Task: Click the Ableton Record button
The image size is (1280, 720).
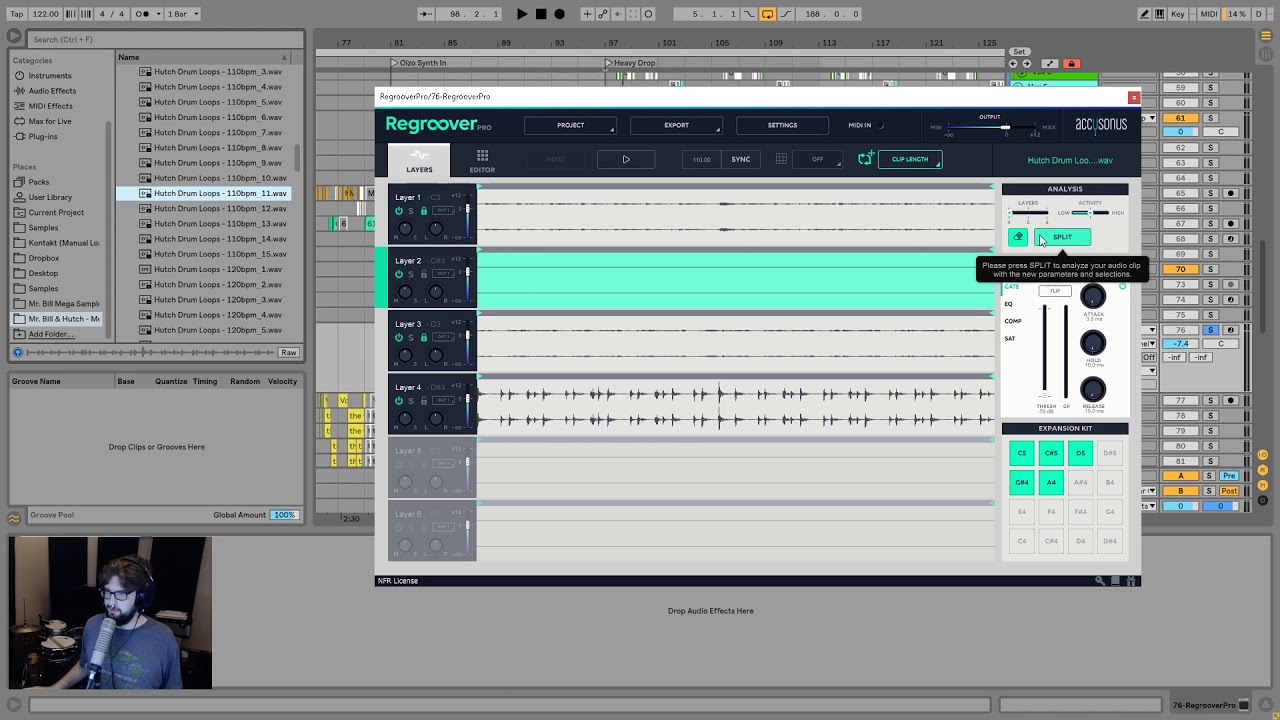Action: pos(559,14)
